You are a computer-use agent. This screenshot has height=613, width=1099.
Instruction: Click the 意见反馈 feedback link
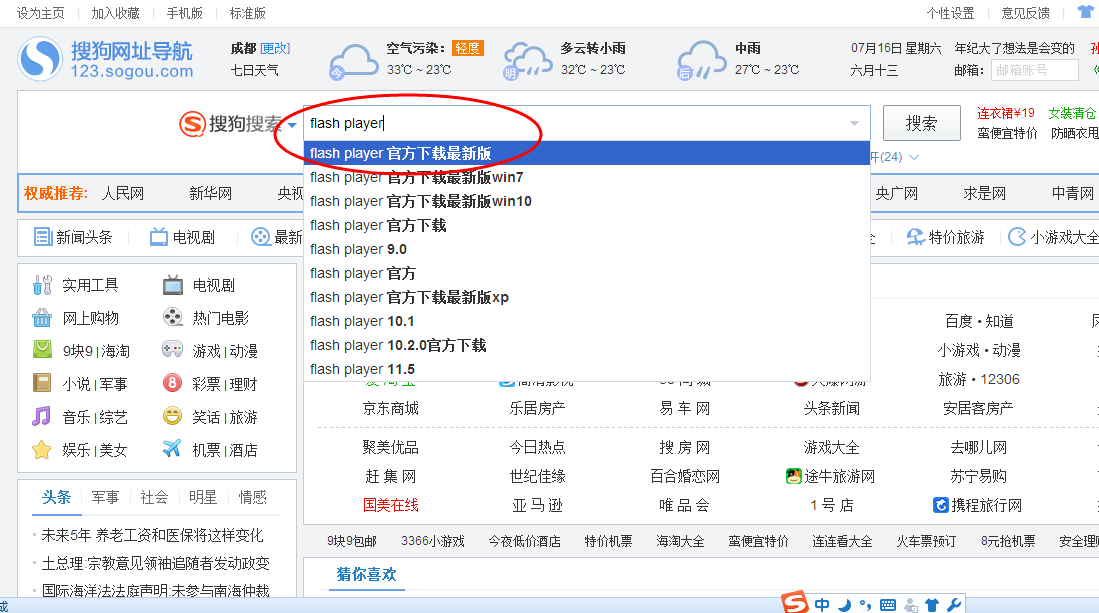(x=1025, y=13)
